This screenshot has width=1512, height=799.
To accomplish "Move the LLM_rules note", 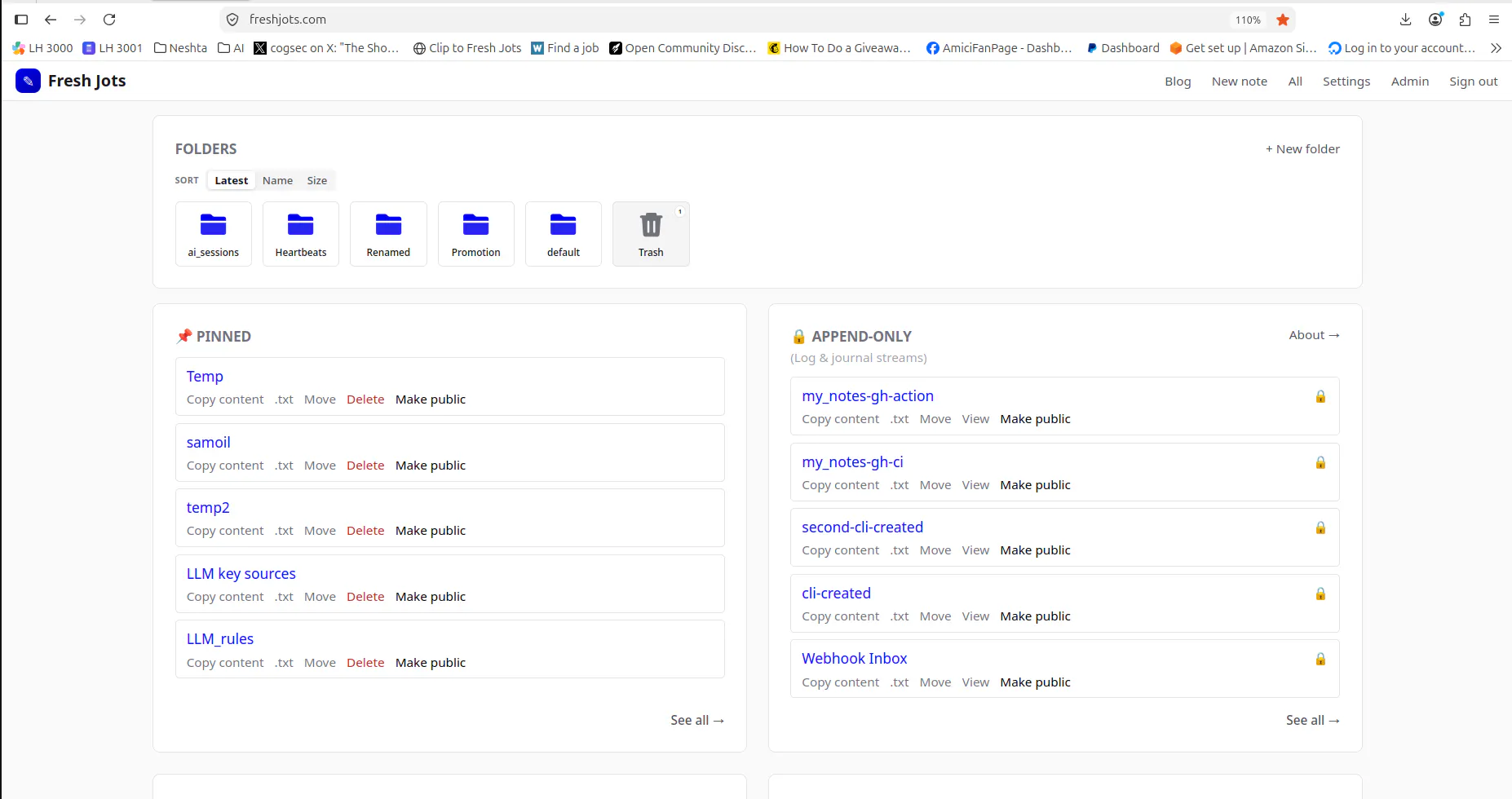I will click(x=320, y=663).
